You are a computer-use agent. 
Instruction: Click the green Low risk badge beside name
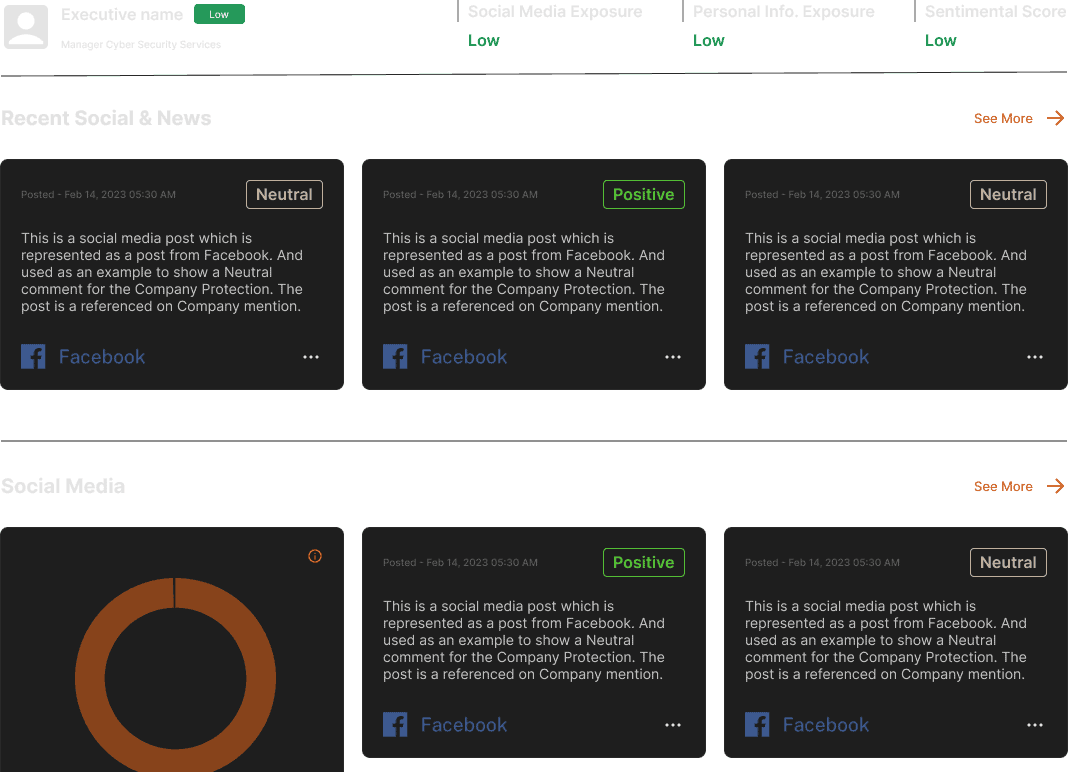tap(219, 14)
